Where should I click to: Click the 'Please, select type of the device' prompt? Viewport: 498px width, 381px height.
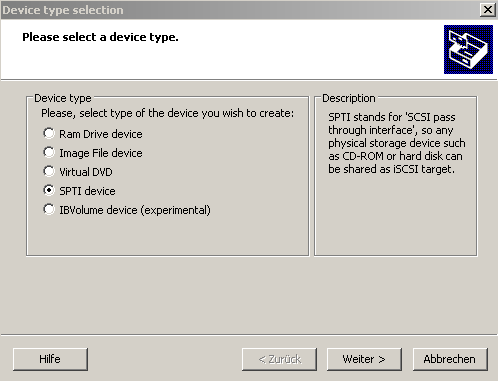[167, 113]
